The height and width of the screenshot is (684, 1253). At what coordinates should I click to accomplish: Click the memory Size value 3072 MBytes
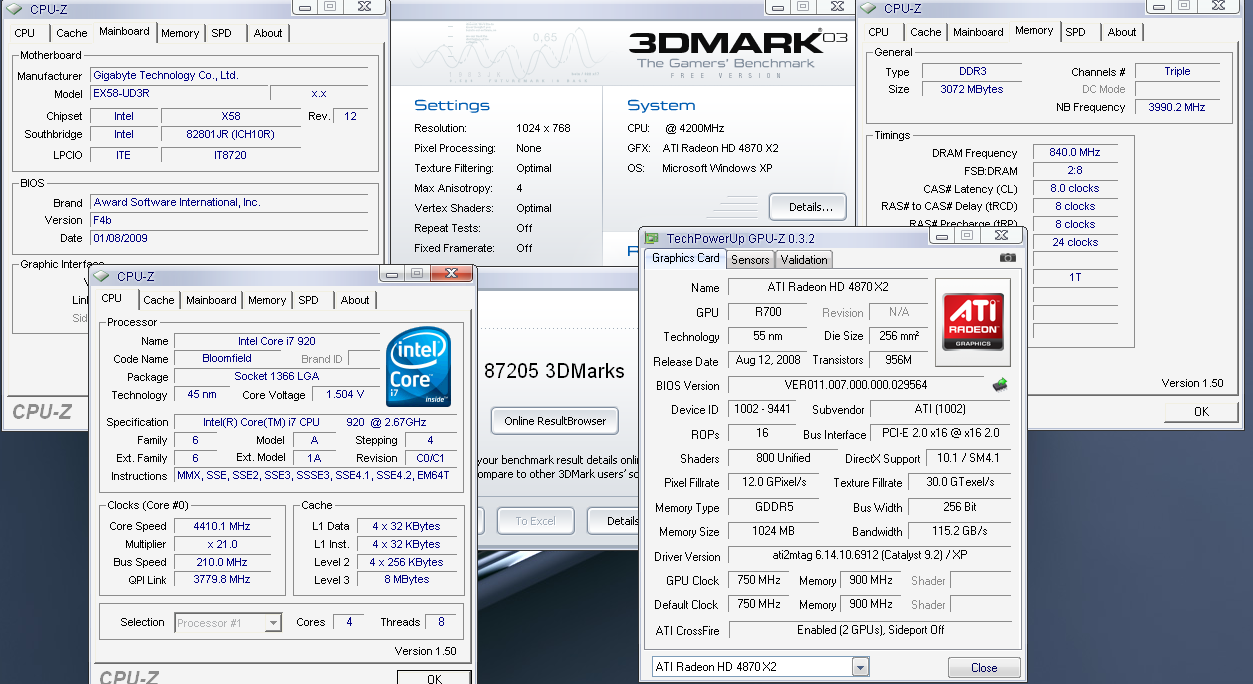click(970, 90)
